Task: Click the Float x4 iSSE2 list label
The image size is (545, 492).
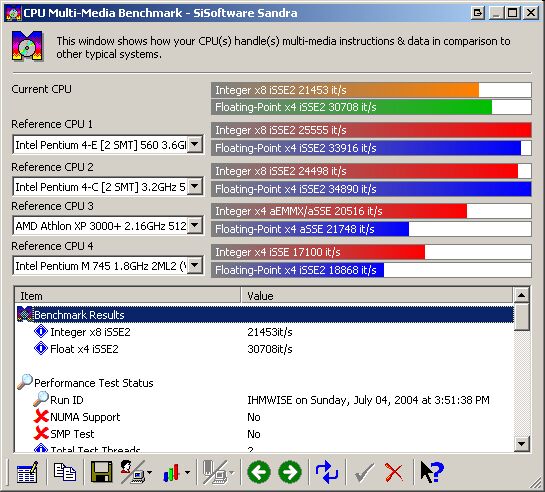Action: (84, 349)
